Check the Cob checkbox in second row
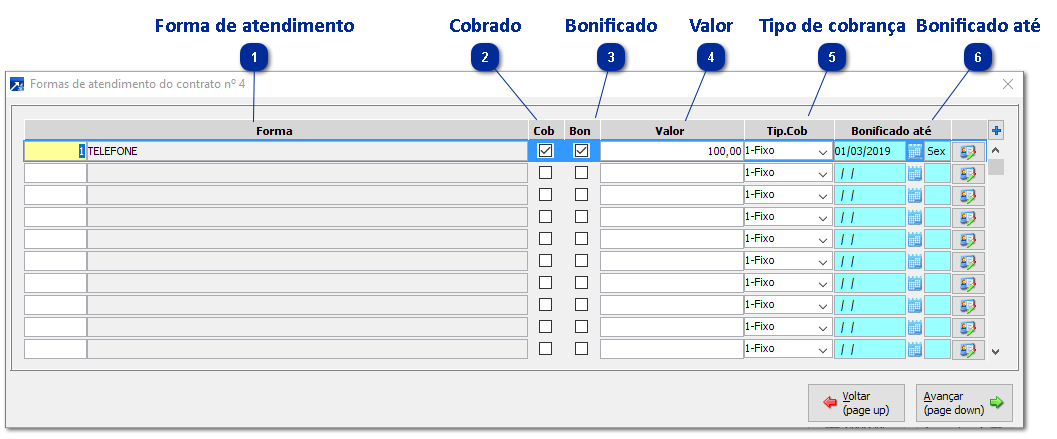Image resolution: width=1057 pixels, height=439 pixels. 545,173
